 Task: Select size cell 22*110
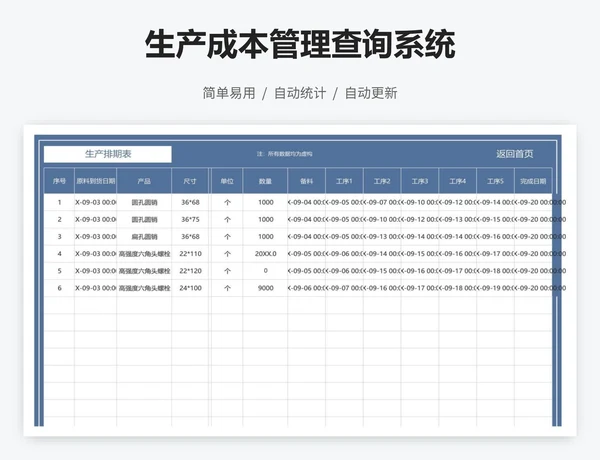190,254
